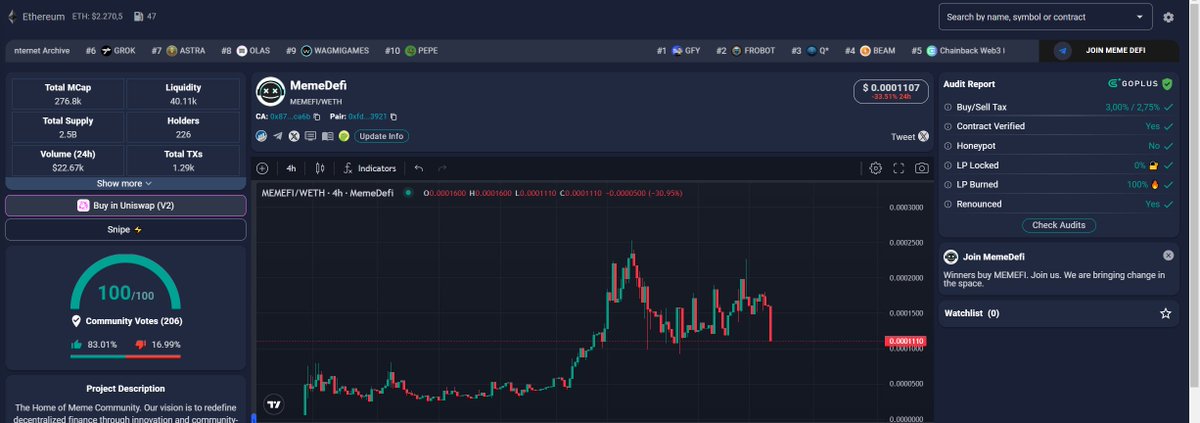Open the book/docs icon under MemeDefi
Viewport: 1200px width, 423px height.
327,136
